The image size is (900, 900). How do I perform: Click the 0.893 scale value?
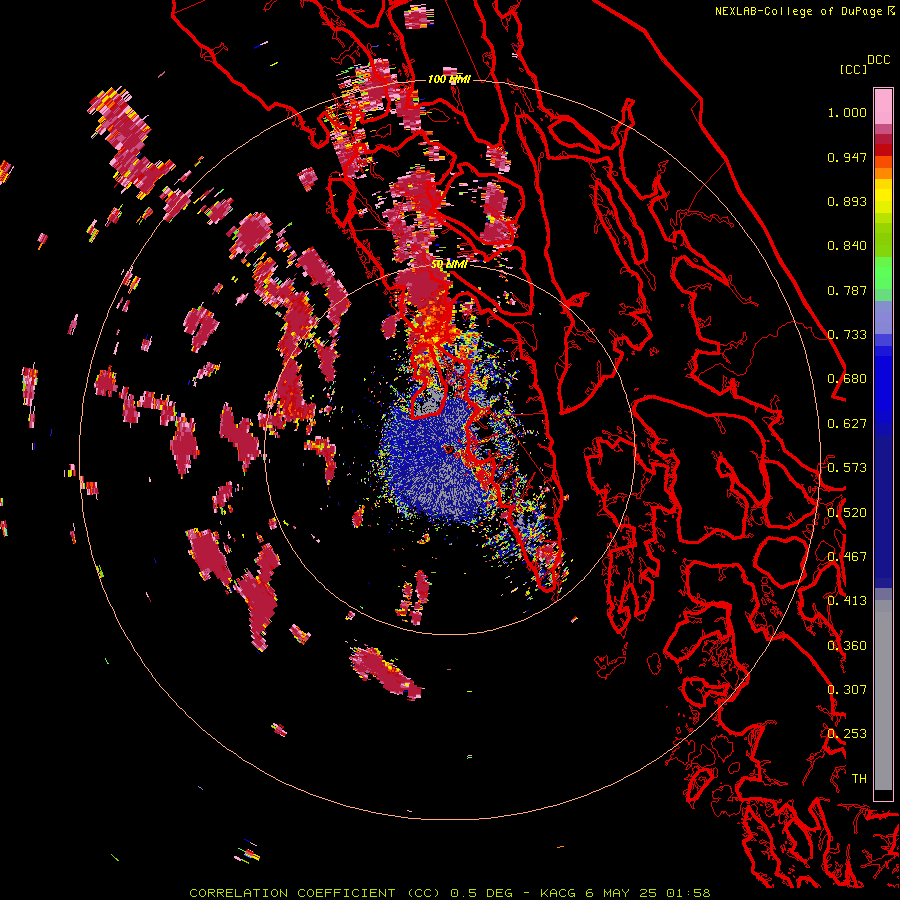[x=847, y=201]
